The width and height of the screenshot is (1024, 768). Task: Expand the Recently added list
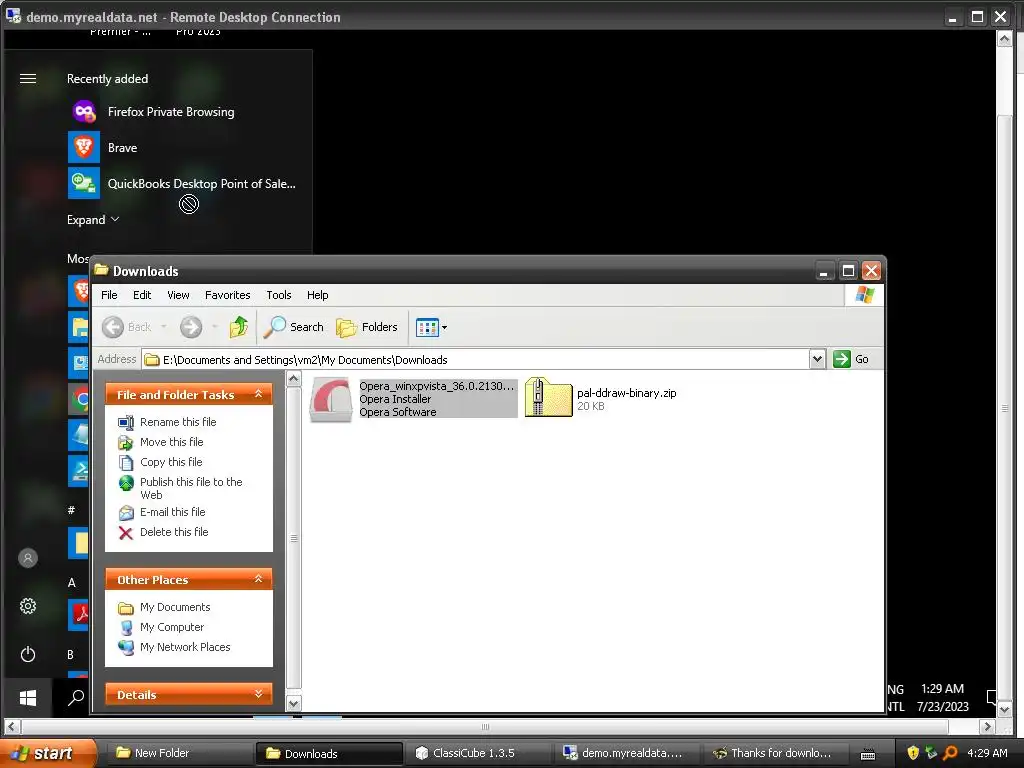point(93,219)
